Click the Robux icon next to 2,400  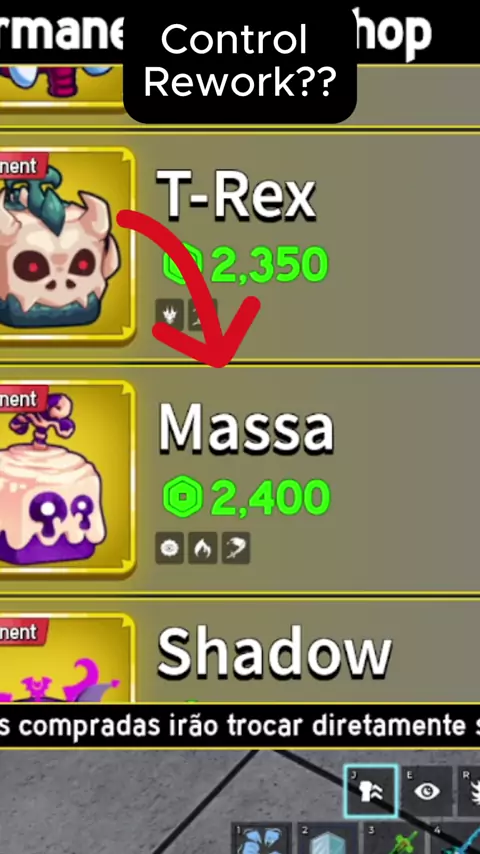183,498
